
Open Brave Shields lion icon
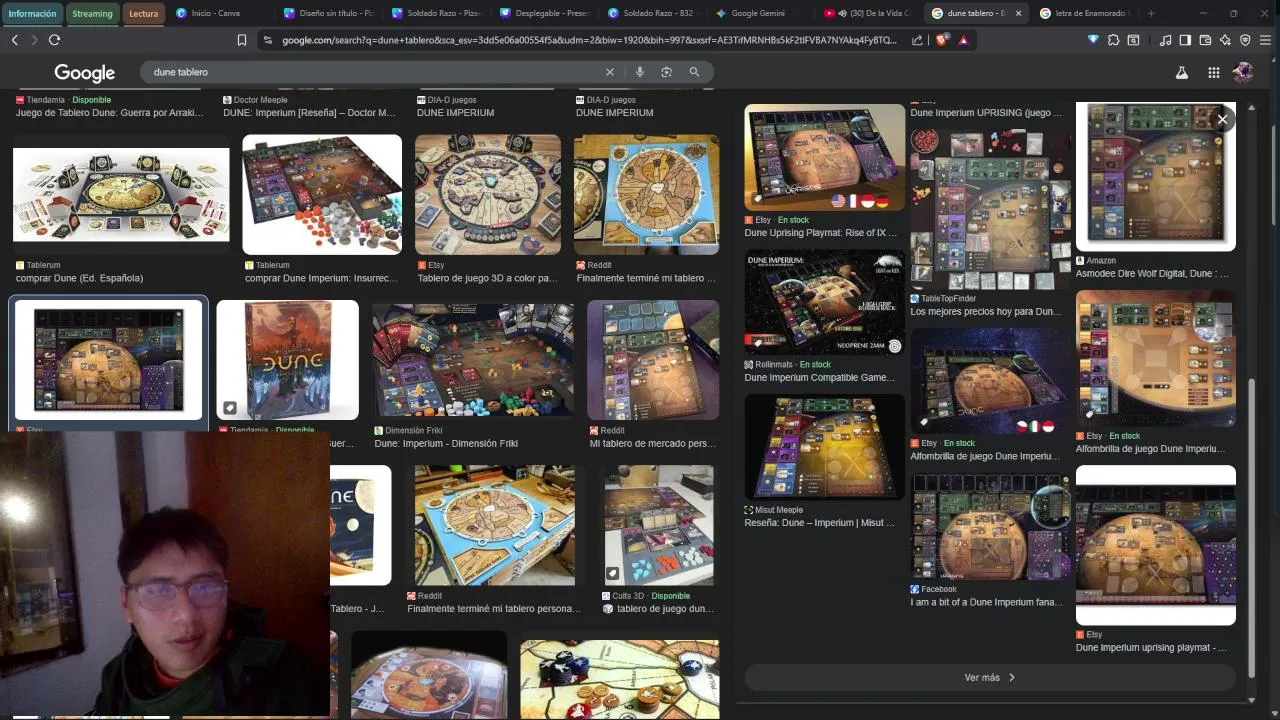tap(941, 40)
